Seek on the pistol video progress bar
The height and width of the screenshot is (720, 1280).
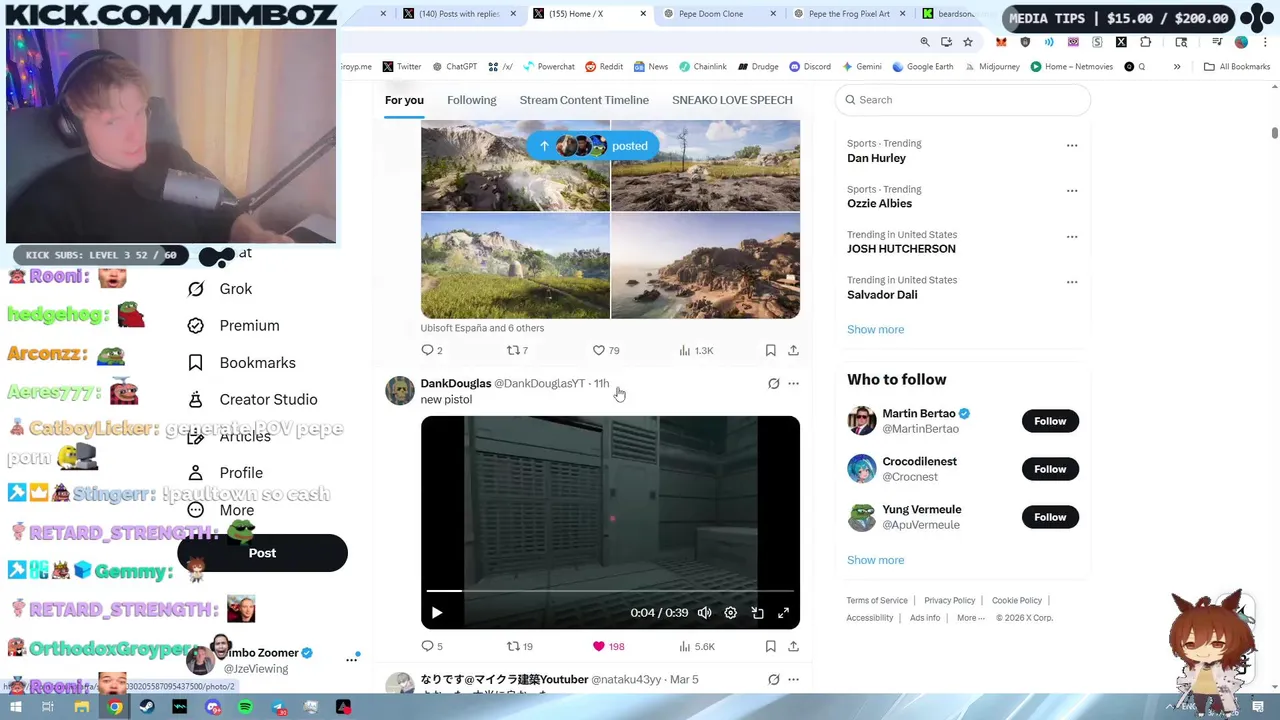tap(610, 591)
